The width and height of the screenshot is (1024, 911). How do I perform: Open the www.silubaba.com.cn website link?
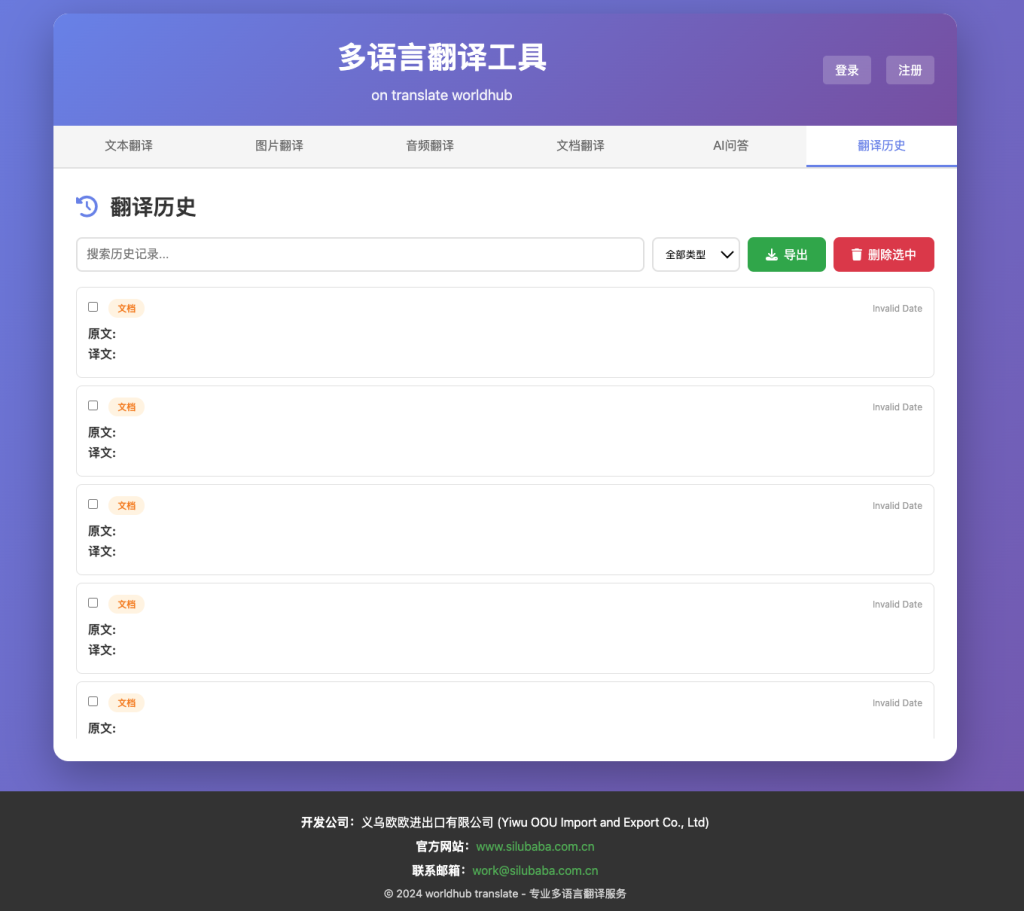coord(535,847)
